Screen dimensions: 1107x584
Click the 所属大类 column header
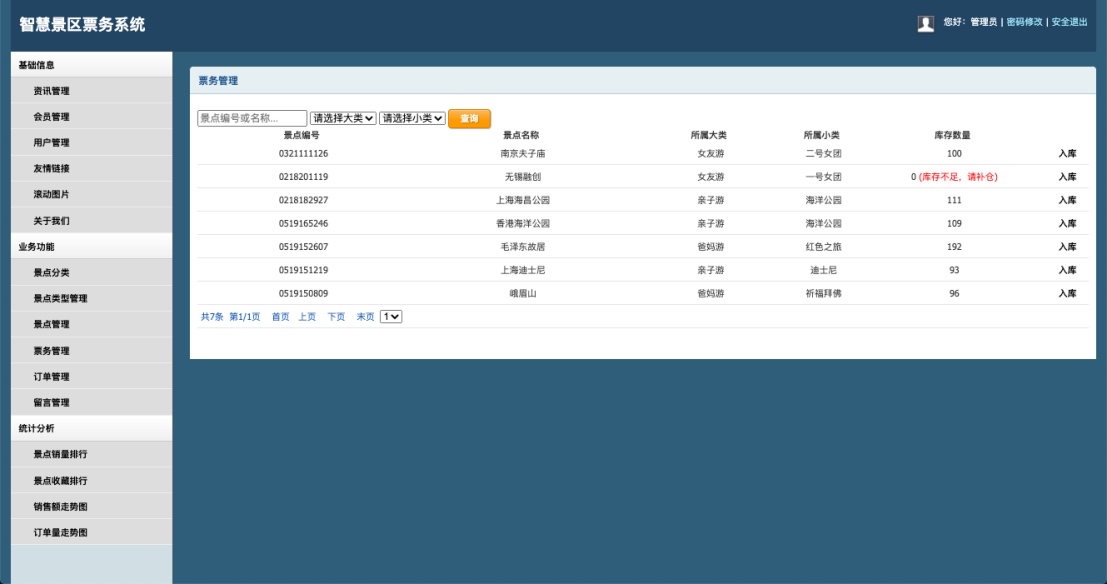tap(709, 135)
